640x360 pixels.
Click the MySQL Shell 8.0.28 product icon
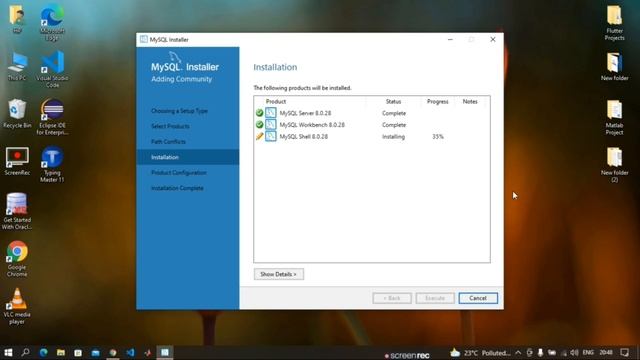pos(271,136)
